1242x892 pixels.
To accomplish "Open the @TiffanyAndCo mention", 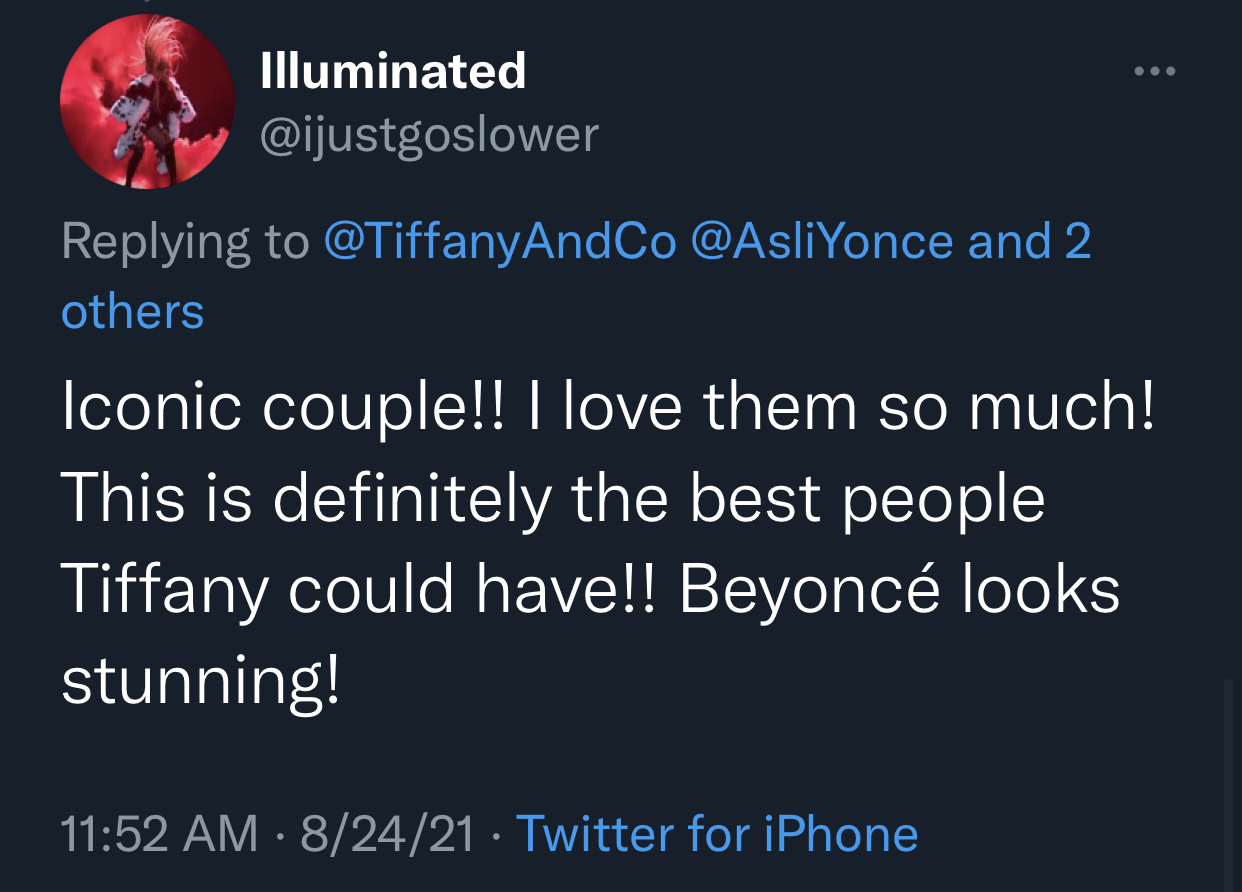I will (500, 242).
